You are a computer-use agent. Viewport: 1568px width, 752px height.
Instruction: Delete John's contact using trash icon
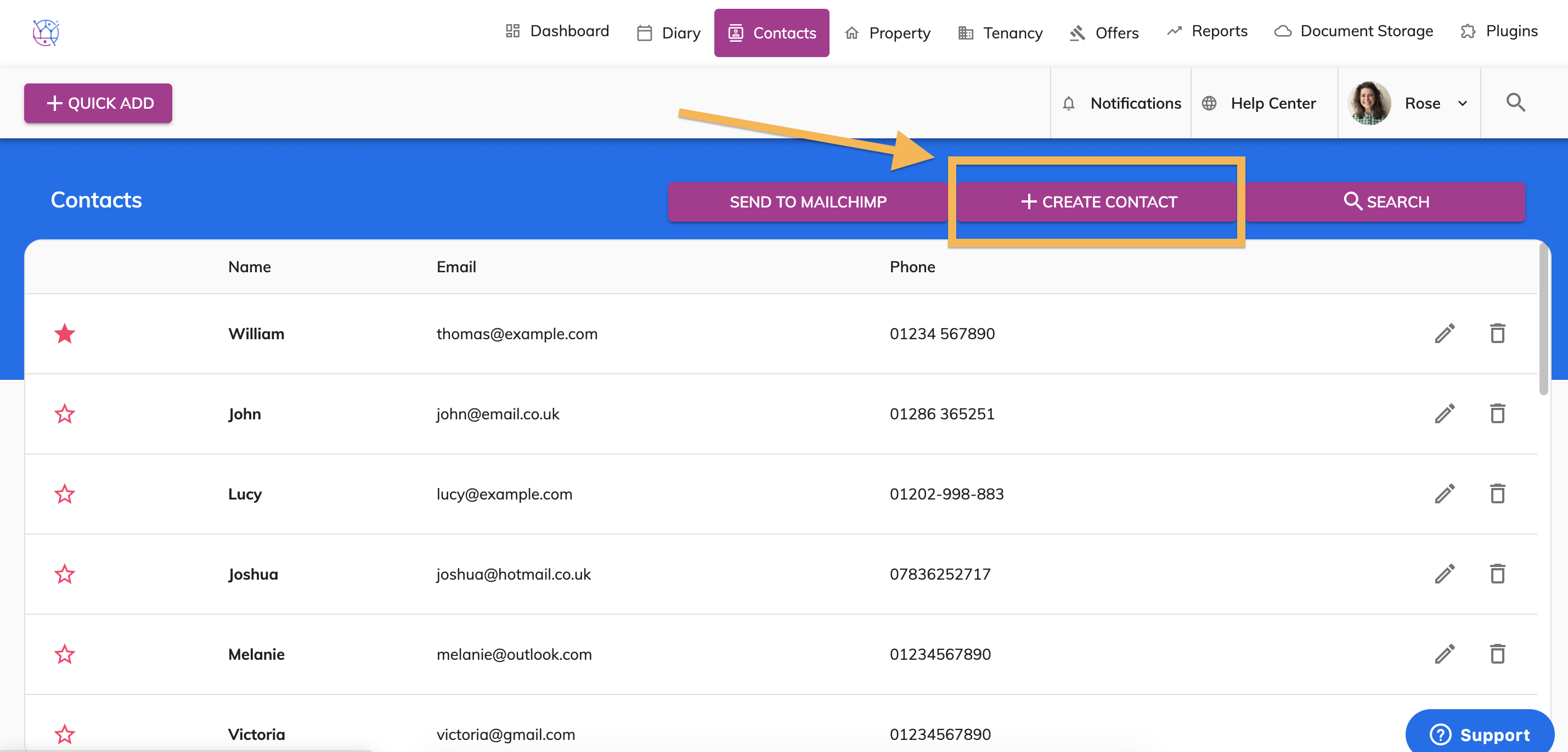pyautogui.click(x=1497, y=413)
